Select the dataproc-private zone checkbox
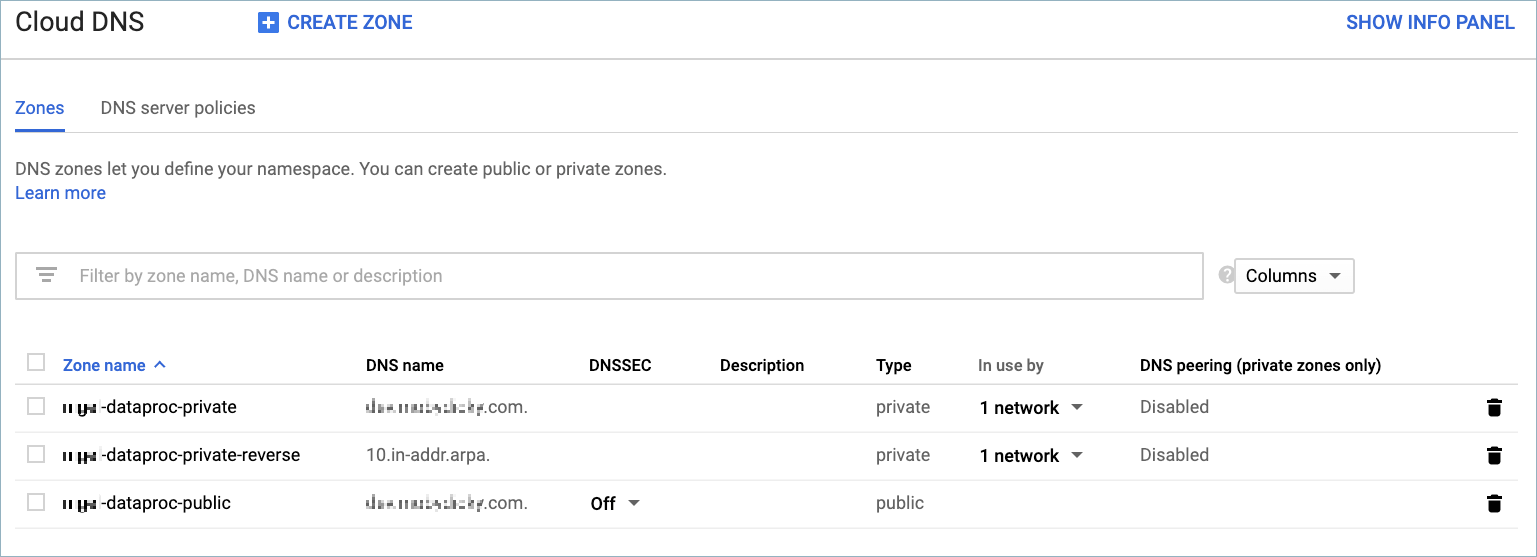 [x=36, y=406]
